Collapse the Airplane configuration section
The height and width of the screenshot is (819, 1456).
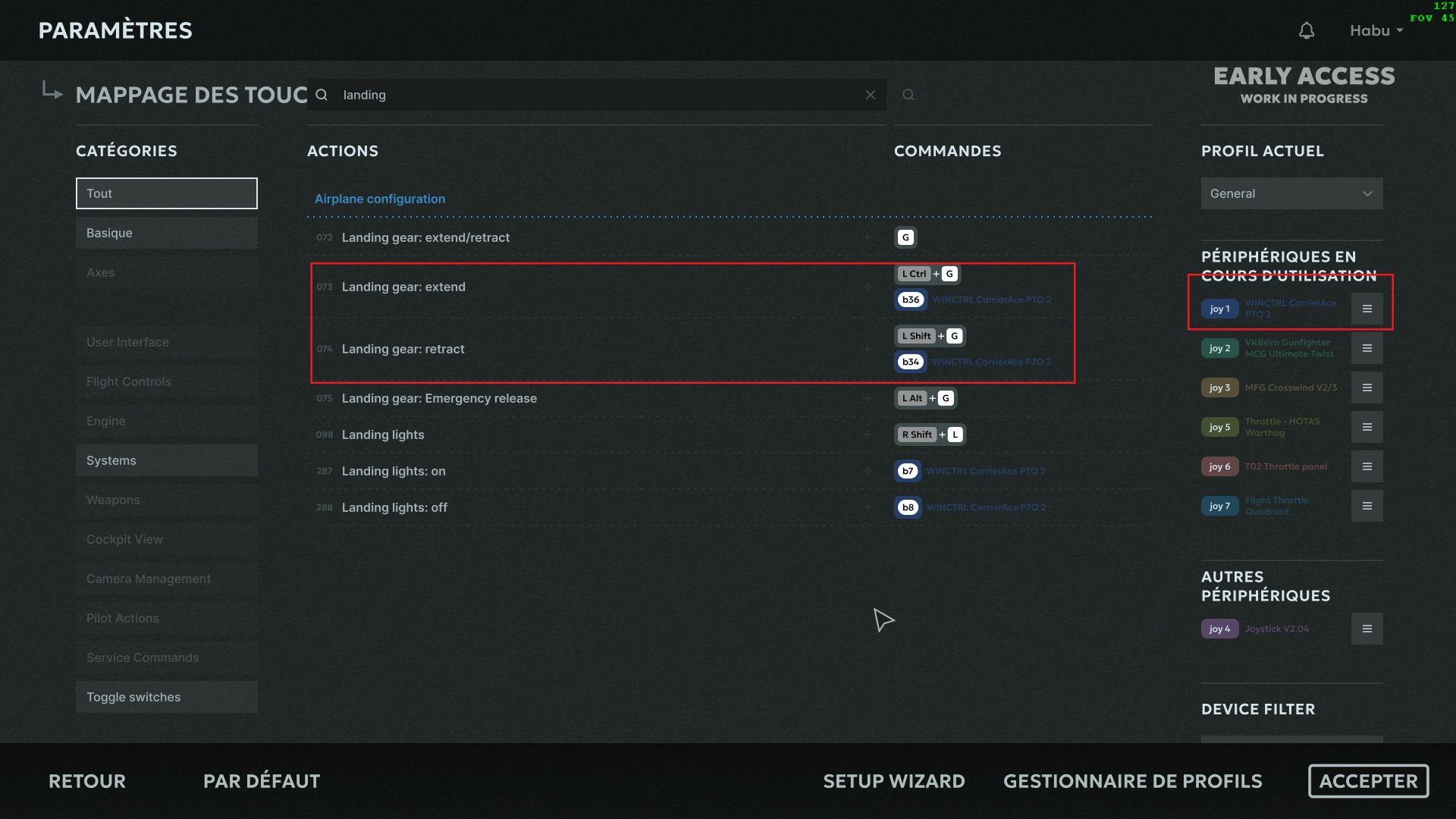pos(380,199)
